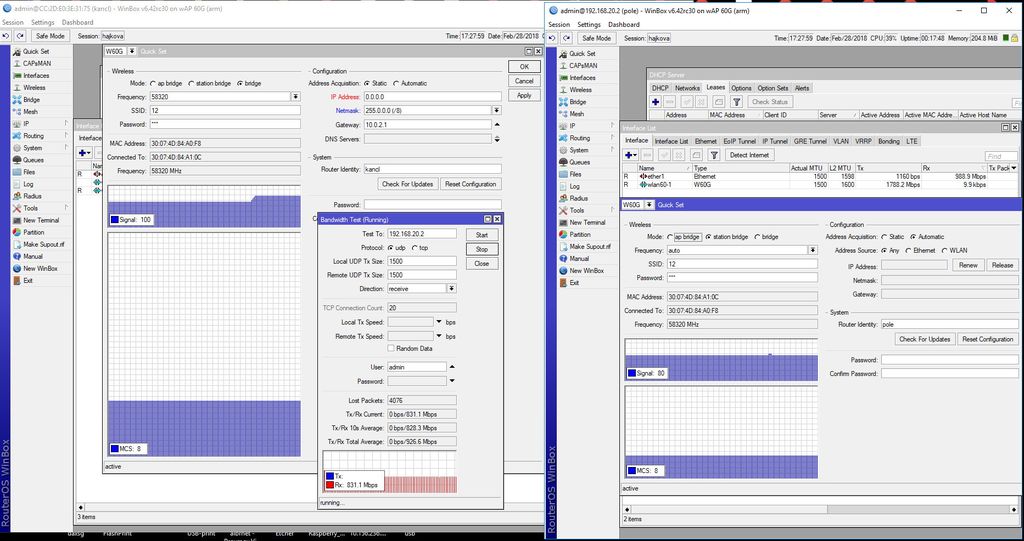Open Wireless in the kancl window sidebar

coord(35,88)
